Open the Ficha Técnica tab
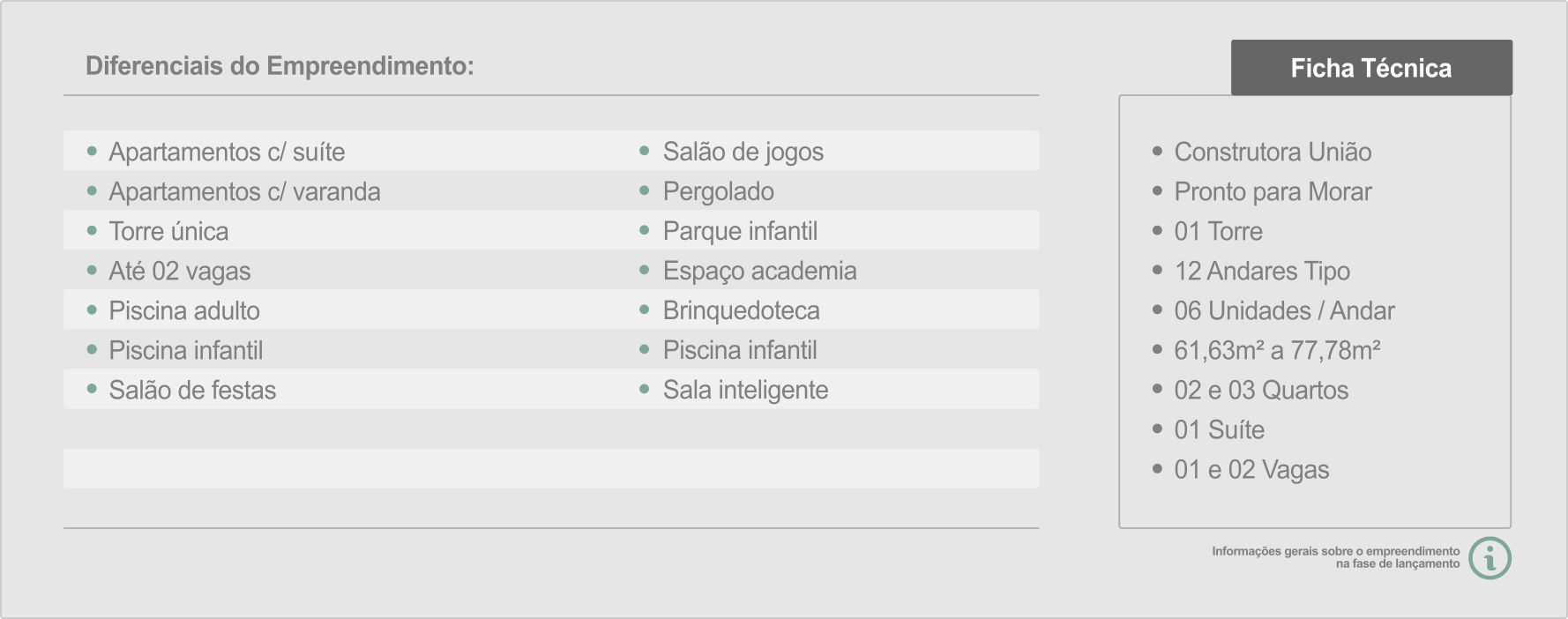Image resolution: width=1568 pixels, height=619 pixels. click(x=1371, y=68)
